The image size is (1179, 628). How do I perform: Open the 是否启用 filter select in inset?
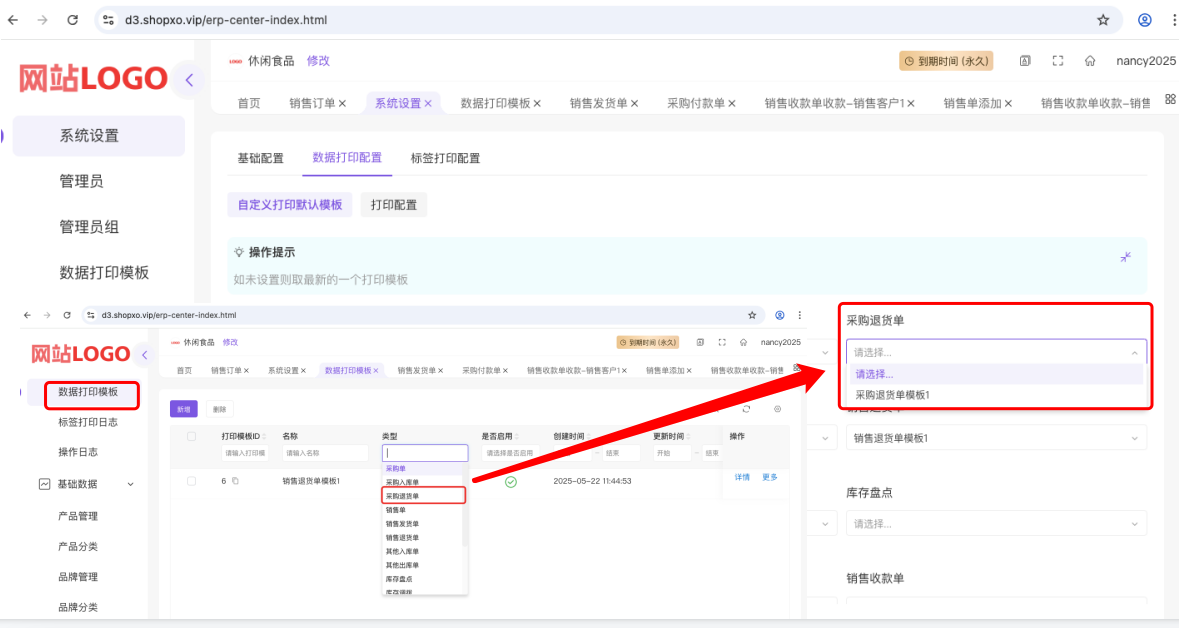(510, 453)
